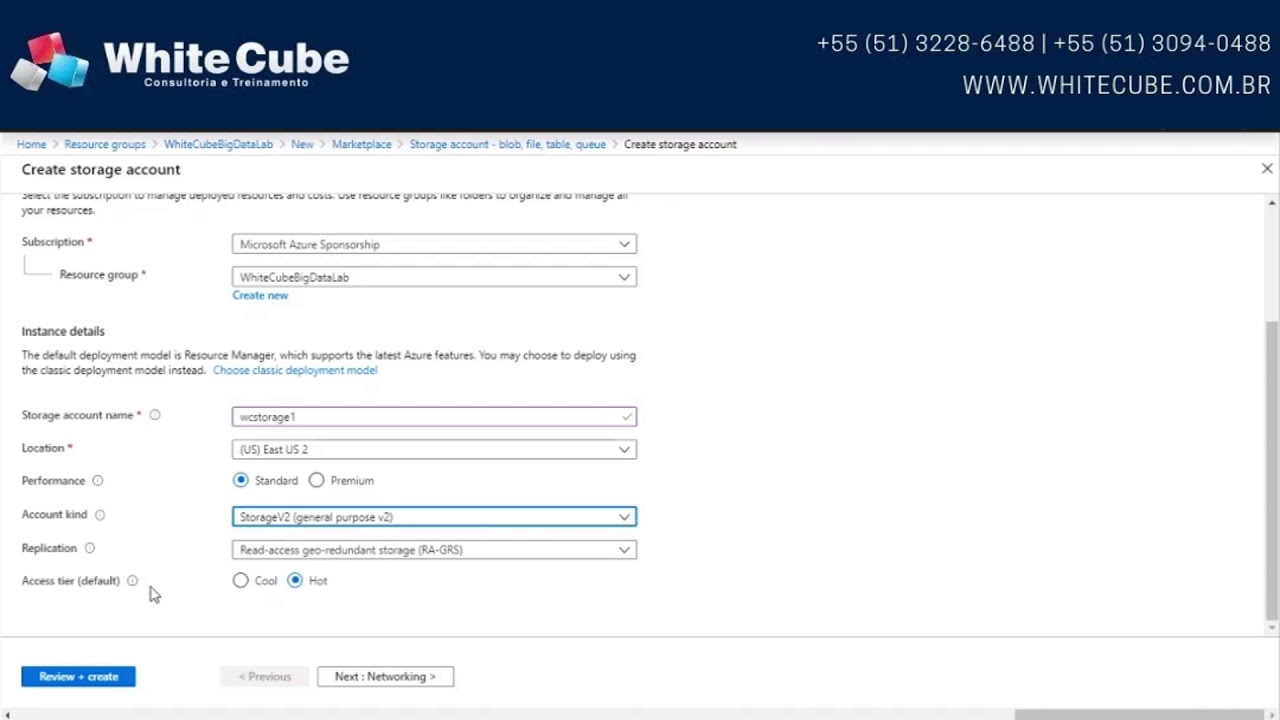Close the Create storage account blade
This screenshot has width=1280, height=720.
point(1267,169)
